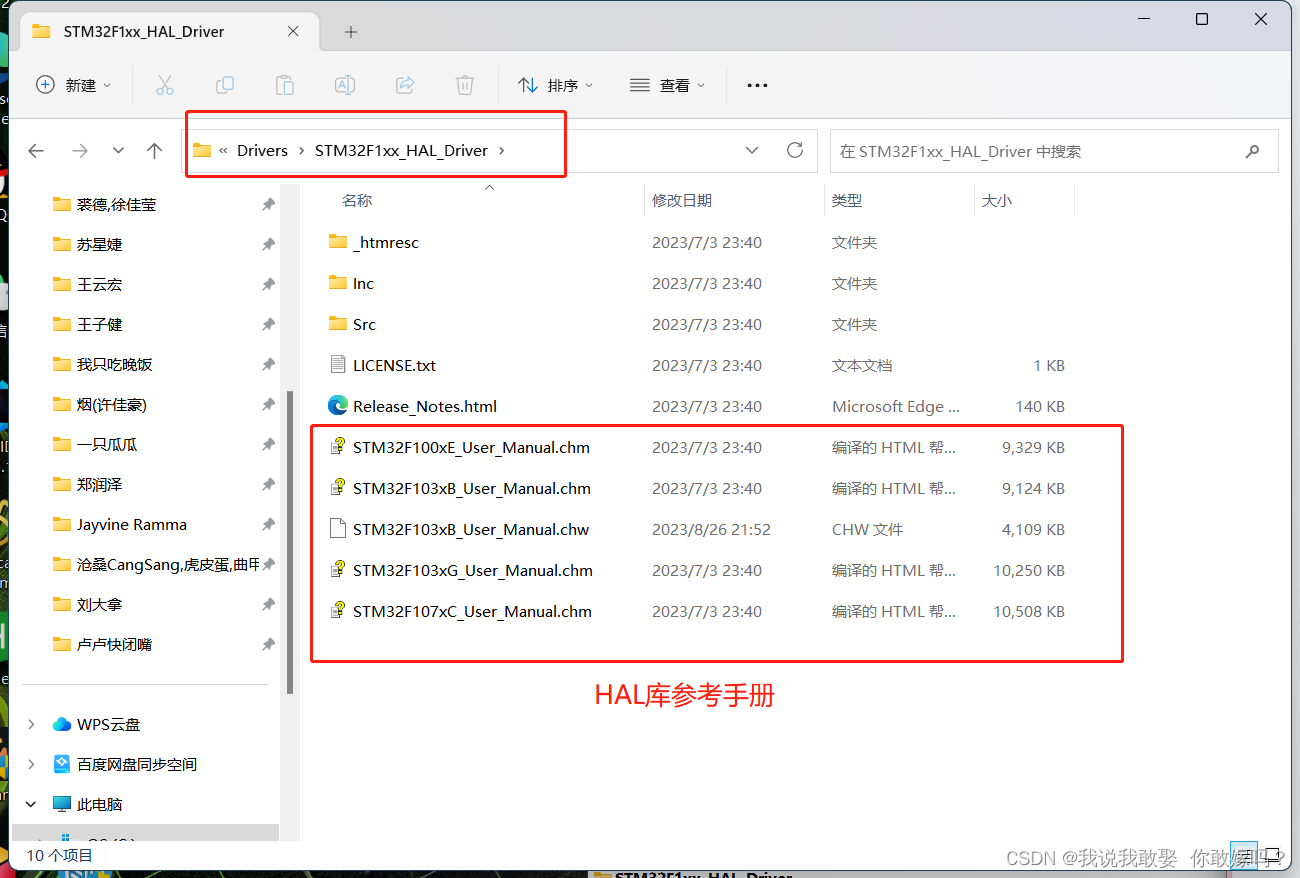
Task: Navigate back using the left arrow
Action: click(36, 150)
